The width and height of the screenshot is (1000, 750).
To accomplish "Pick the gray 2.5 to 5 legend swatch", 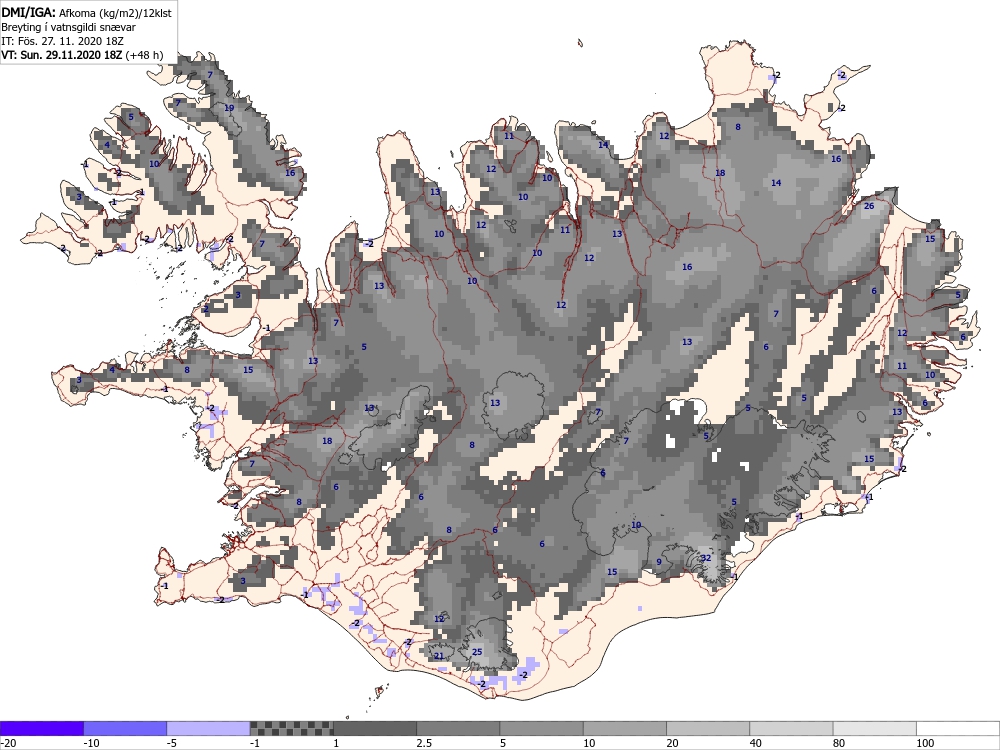I will pyautogui.click(x=458, y=728).
